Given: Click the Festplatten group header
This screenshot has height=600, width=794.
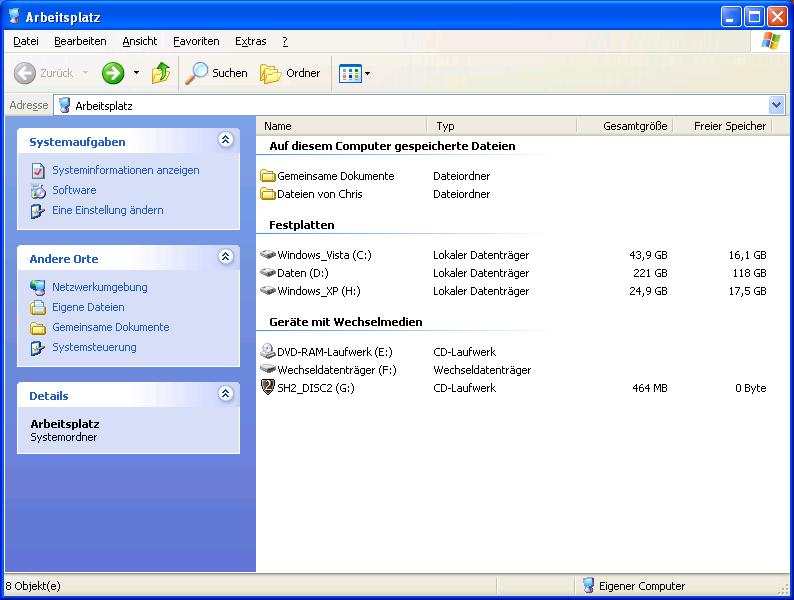Looking at the screenshot, I should tap(302, 225).
